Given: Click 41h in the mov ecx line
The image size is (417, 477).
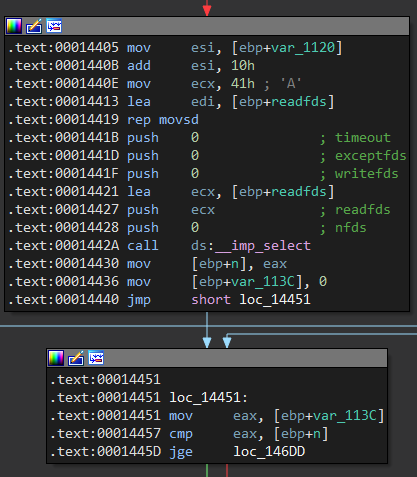Looking at the screenshot, I should [243, 84].
